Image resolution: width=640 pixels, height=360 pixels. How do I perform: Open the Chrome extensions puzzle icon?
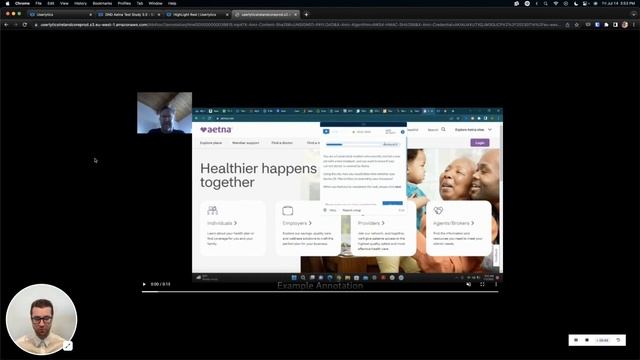pyautogui.click(x=606, y=25)
